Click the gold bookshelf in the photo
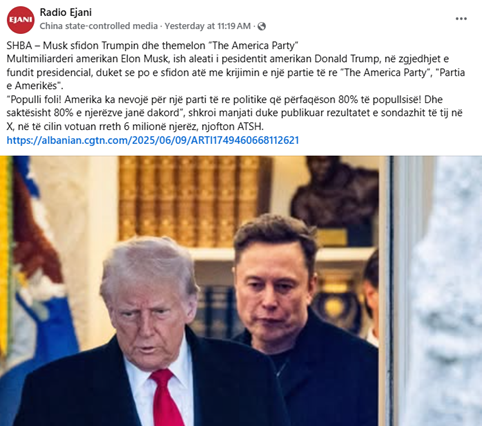482x426 pixels. coord(195,201)
